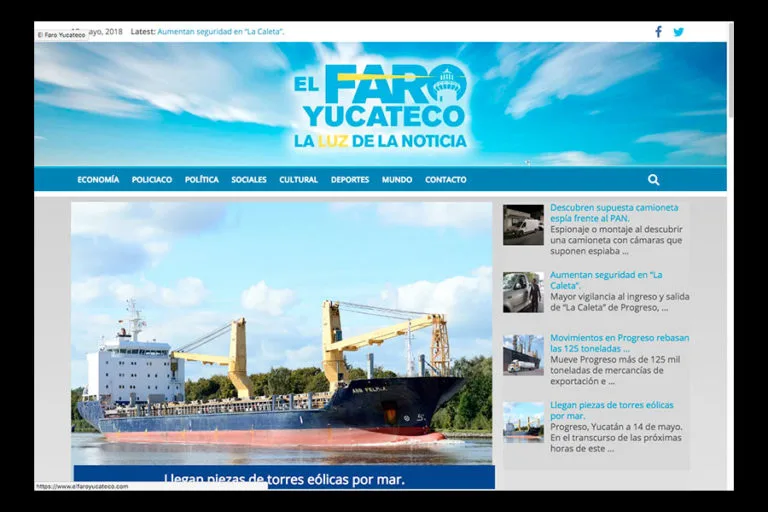
Task: Open the Twitter profile icon
Action: [678, 32]
